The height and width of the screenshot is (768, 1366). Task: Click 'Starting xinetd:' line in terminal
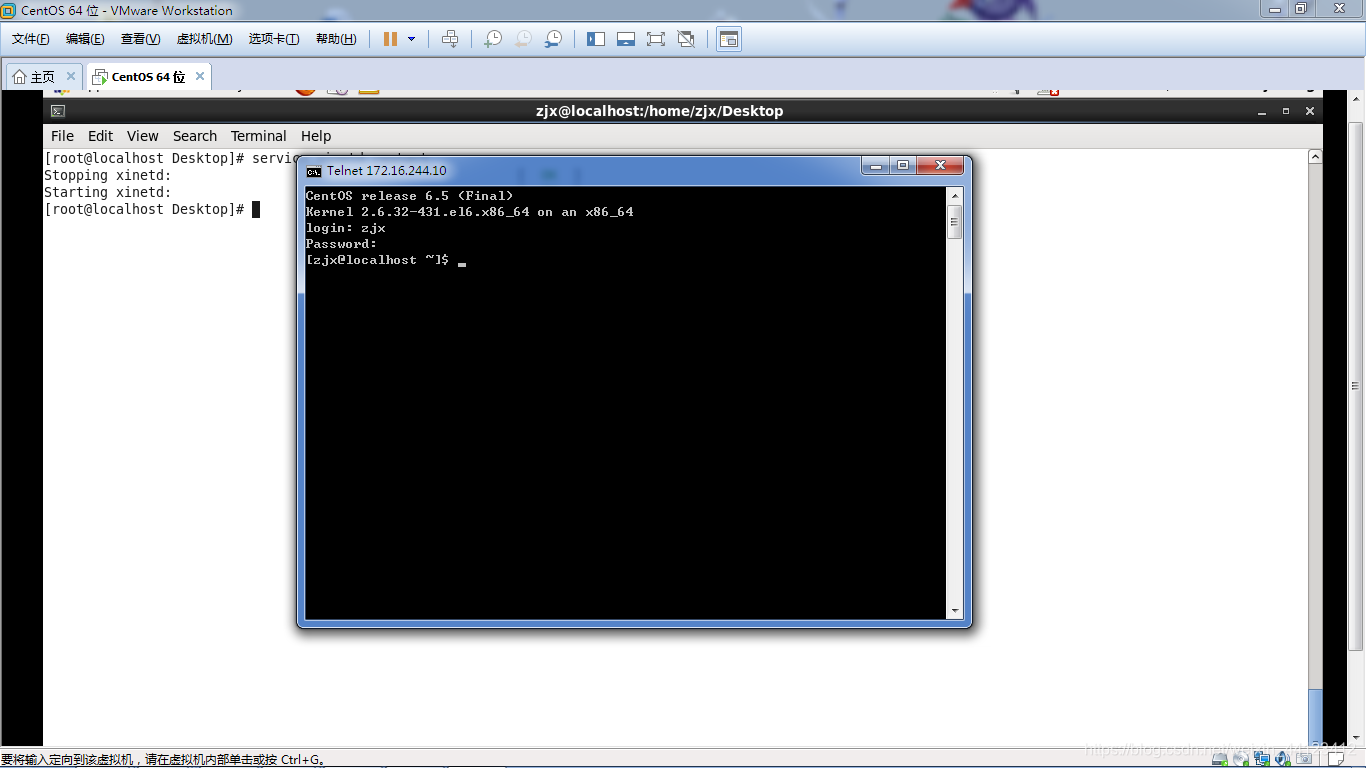[108, 192]
